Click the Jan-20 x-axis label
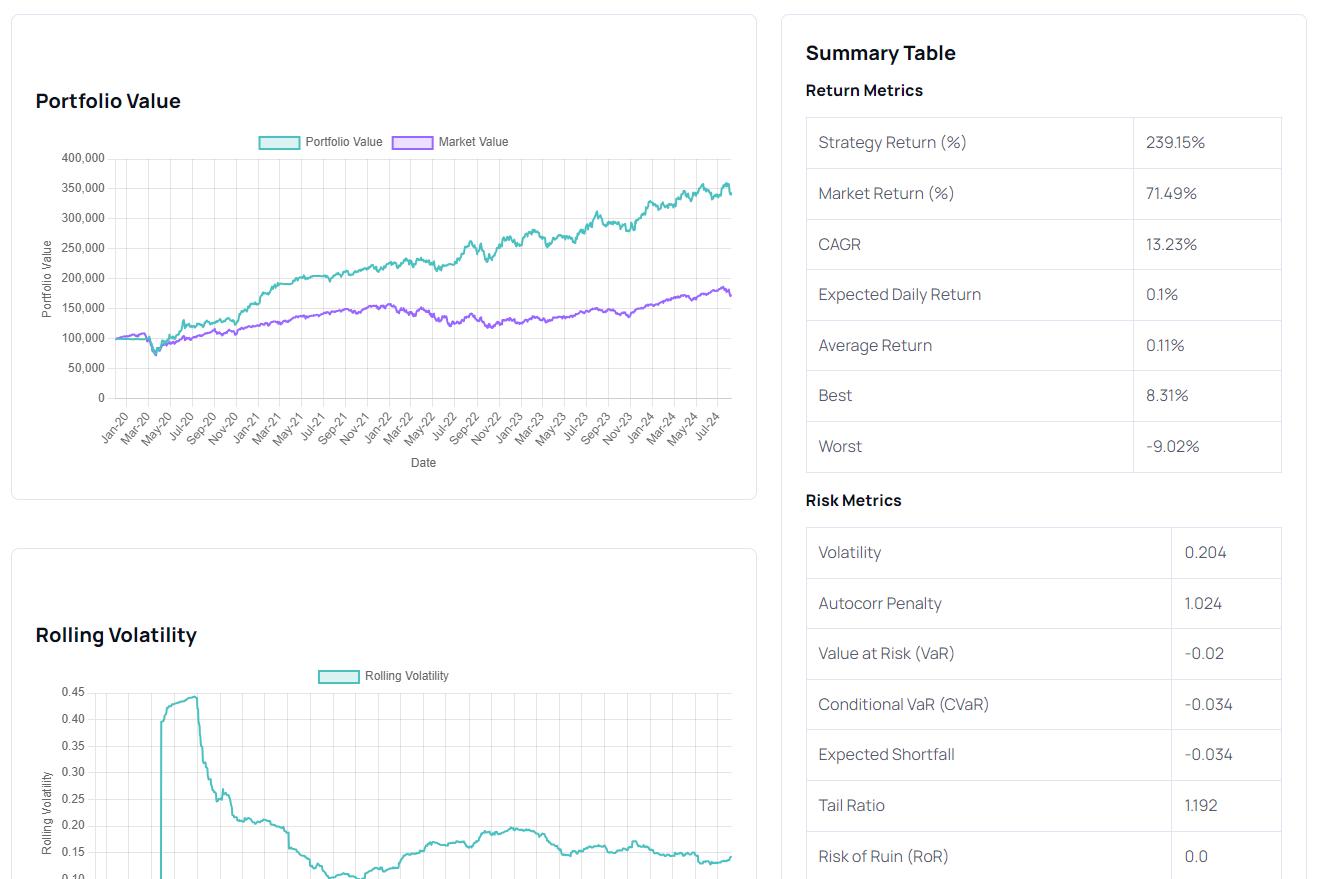This screenshot has height=879, width=1320. click(115, 428)
